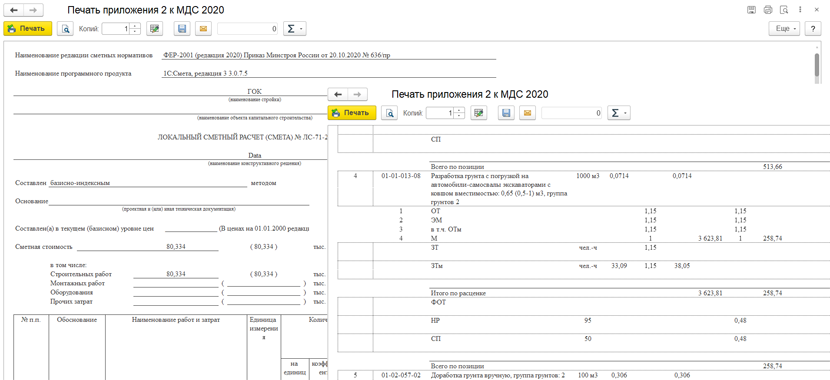
Task: Click the sum value field showing 0 in the back window
Action: (248, 29)
